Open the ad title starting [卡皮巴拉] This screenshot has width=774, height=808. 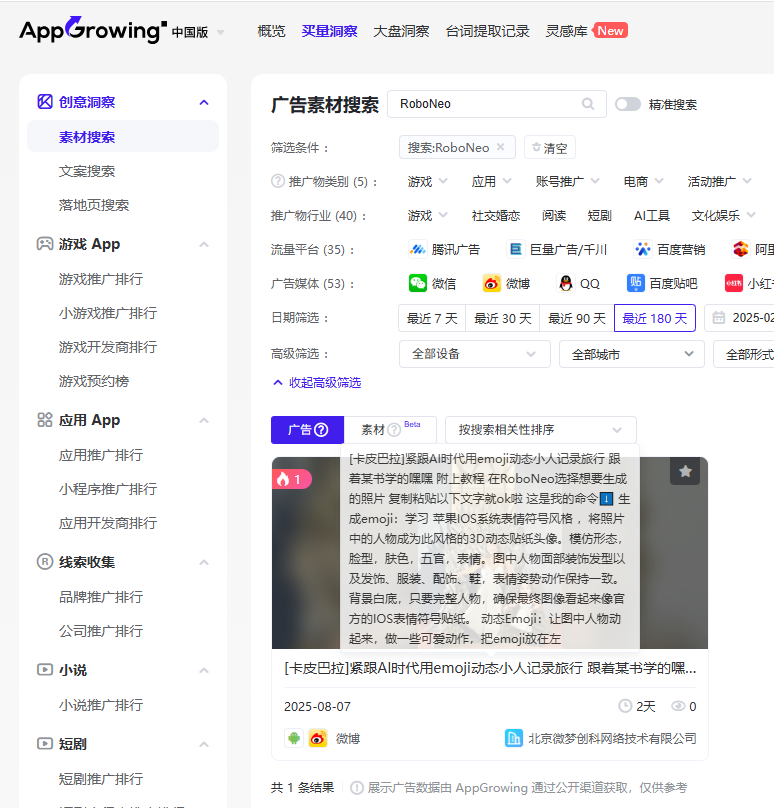tap(490, 668)
